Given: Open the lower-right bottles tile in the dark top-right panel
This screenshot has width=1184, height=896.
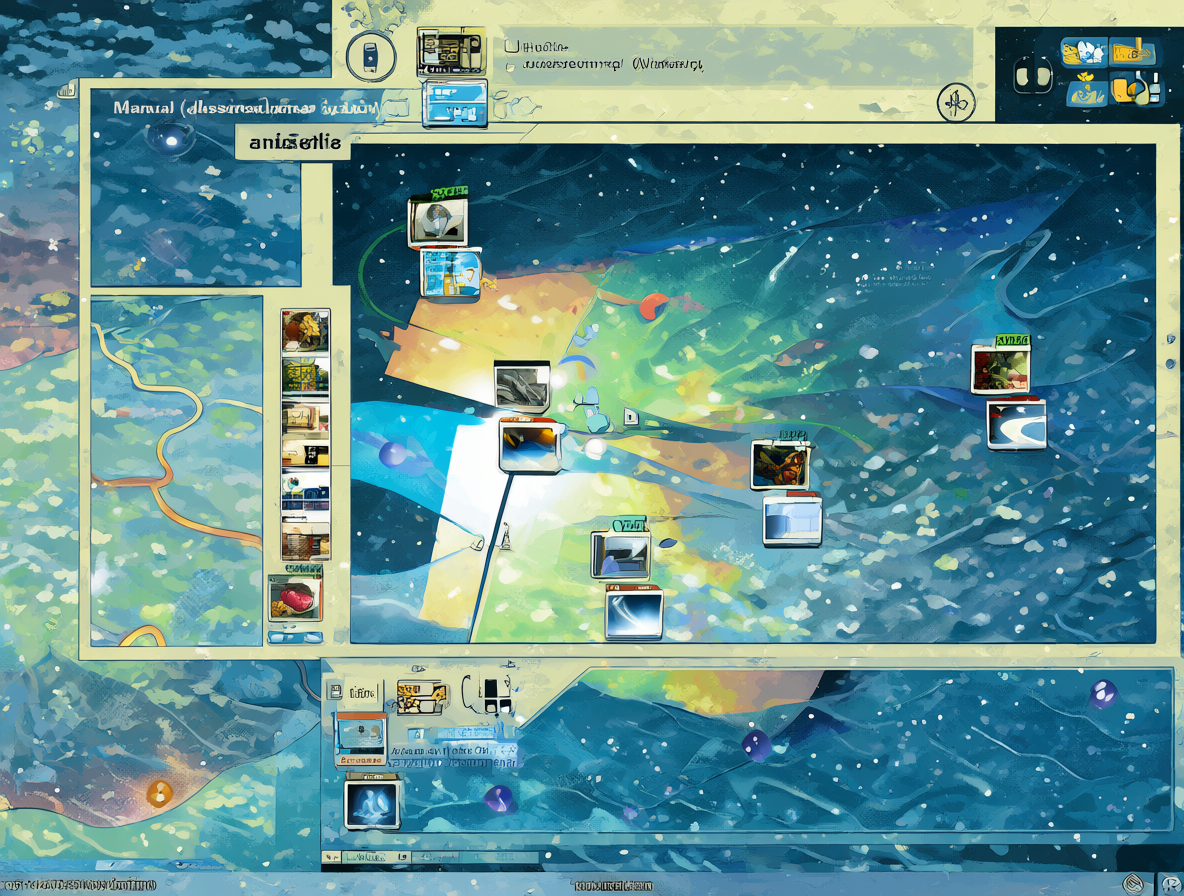Looking at the screenshot, I should 1136,89.
